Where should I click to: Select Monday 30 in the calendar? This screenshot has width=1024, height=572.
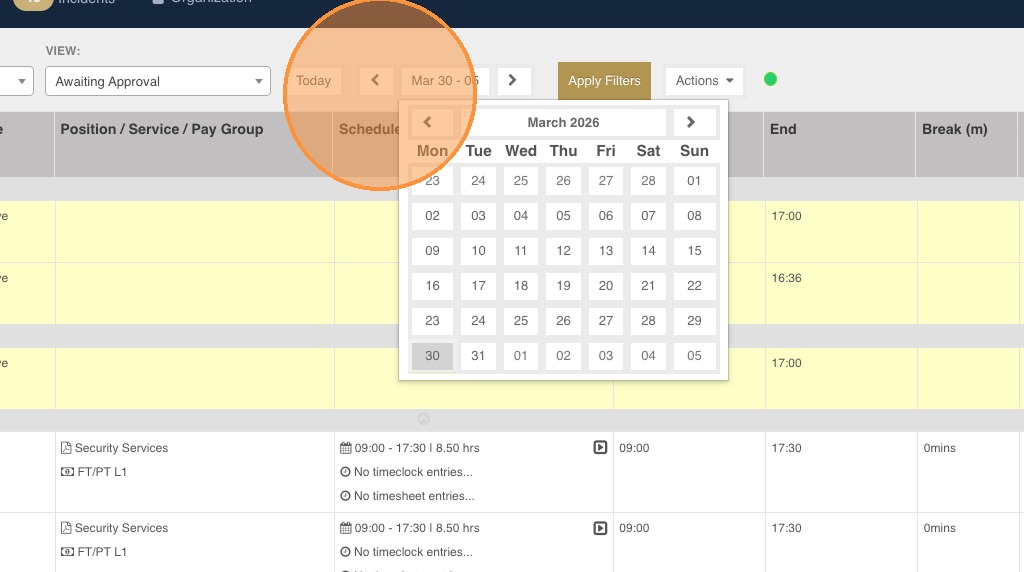[432, 356]
